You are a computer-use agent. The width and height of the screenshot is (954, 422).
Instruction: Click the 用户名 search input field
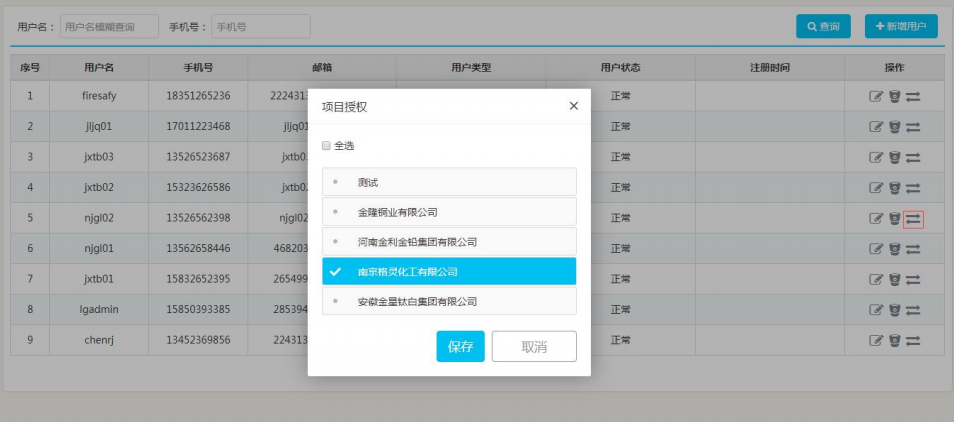pyautogui.click(x=109, y=27)
